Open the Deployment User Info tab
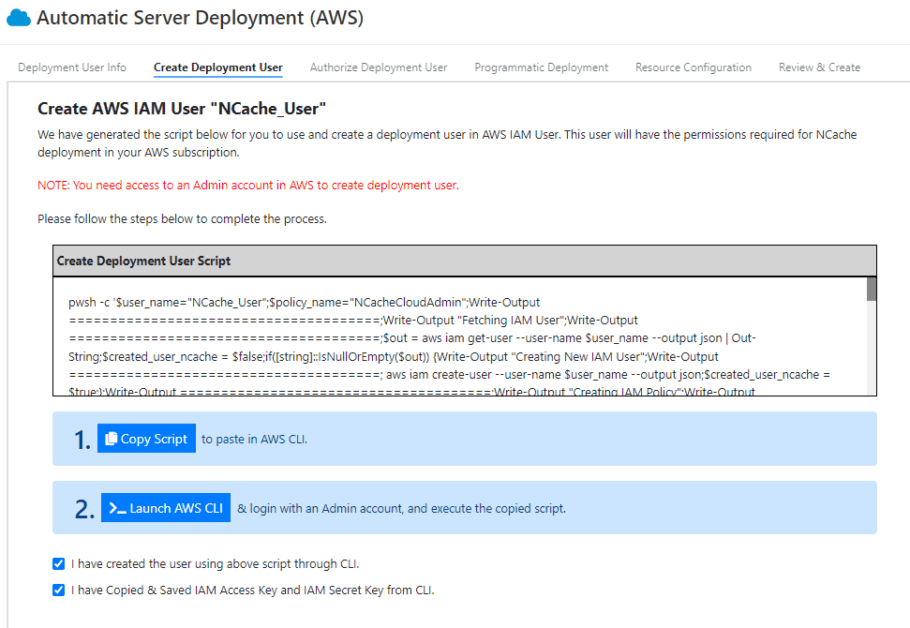 pyautogui.click(x=72, y=67)
